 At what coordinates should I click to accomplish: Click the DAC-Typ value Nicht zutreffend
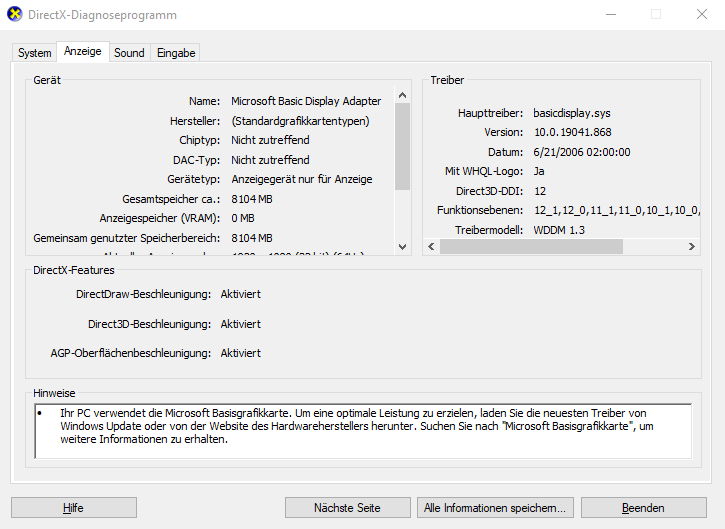[x=270, y=160]
